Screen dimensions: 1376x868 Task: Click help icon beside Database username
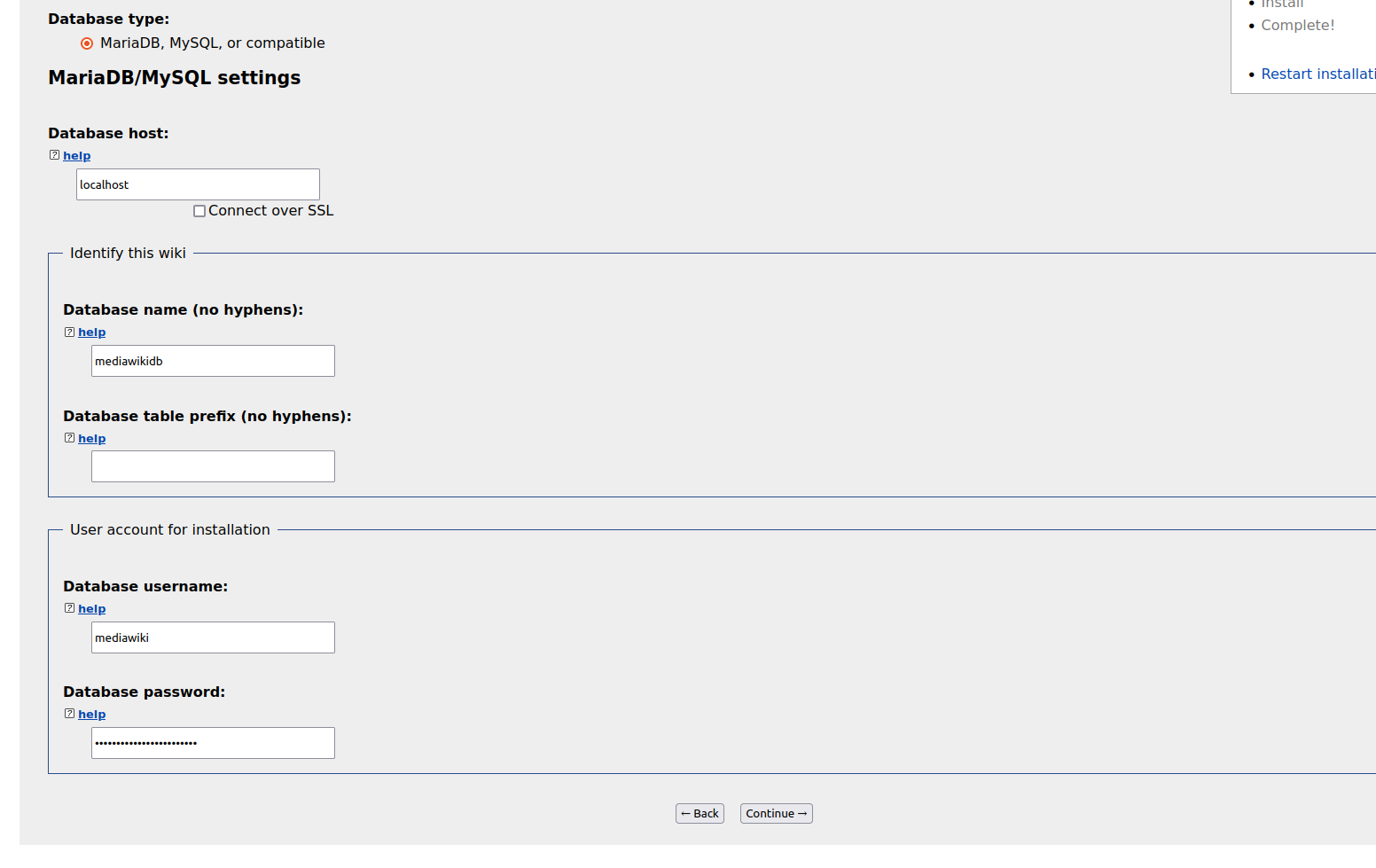(69, 608)
